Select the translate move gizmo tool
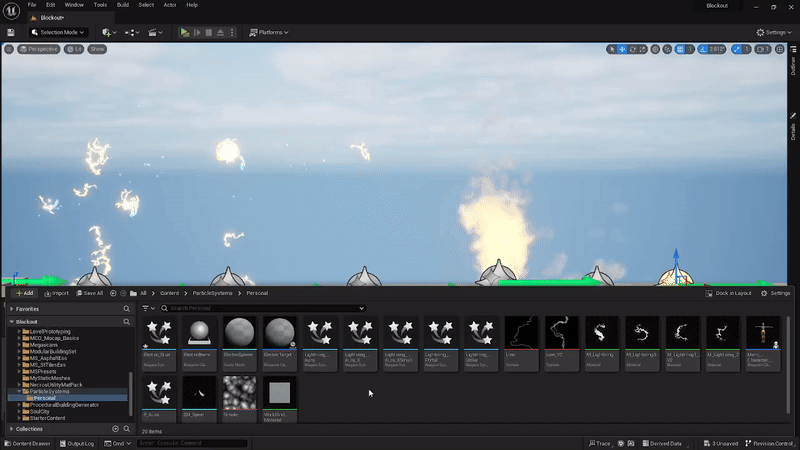This screenshot has height=450, width=800. tap(622, 49)
